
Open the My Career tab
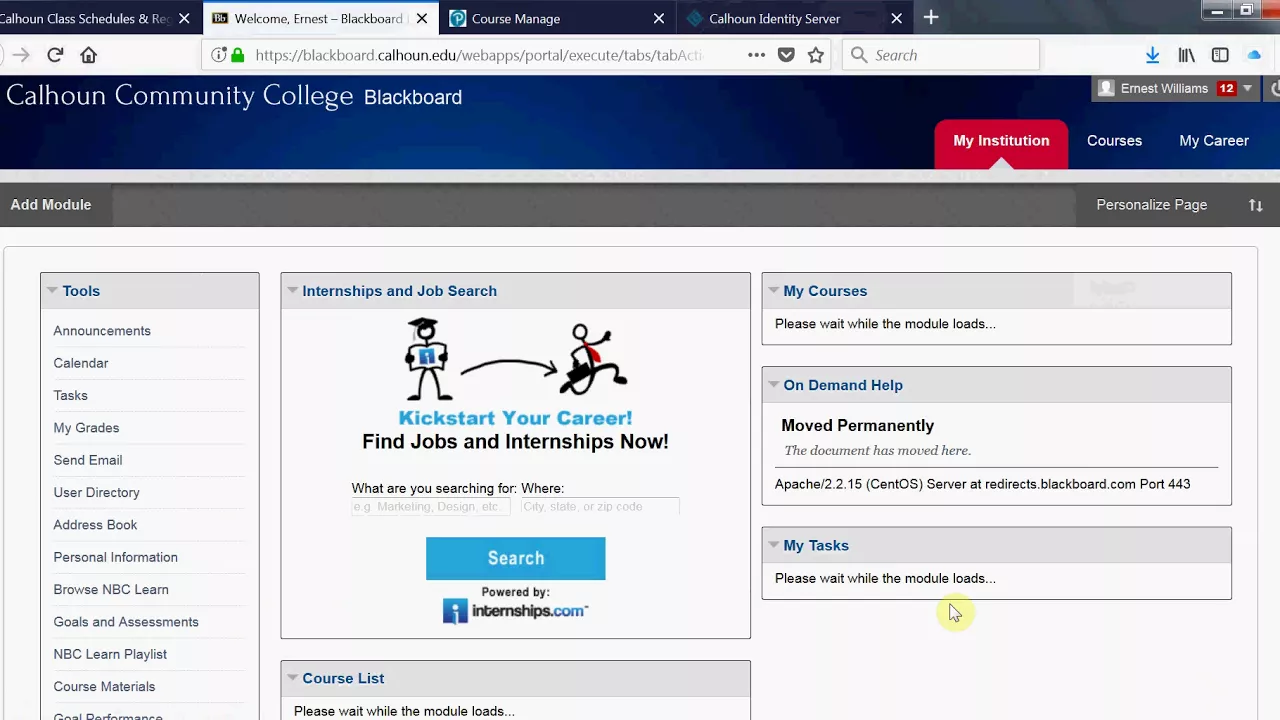[x=1214, y=141]
